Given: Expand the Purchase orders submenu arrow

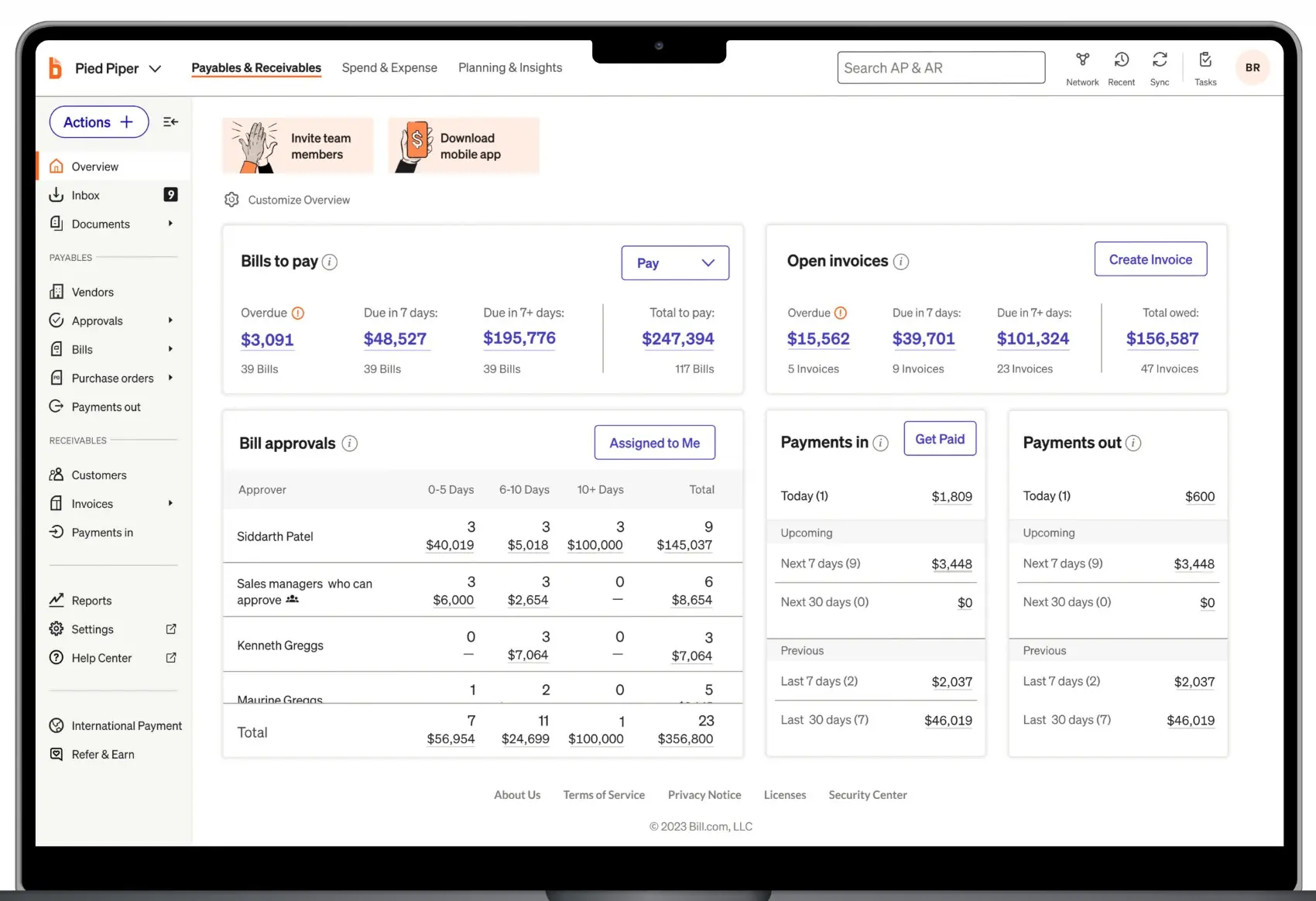Looking at the screenshot, I should pos(170,378).
